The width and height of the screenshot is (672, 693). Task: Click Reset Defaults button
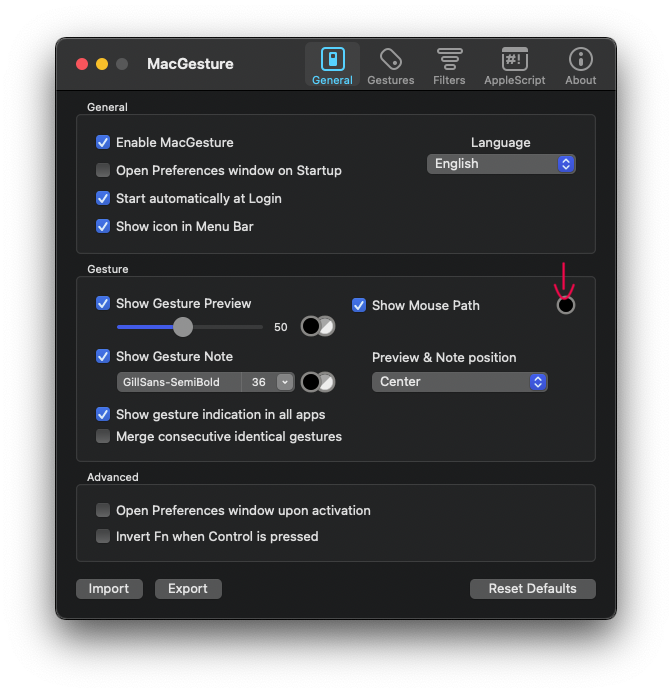533,589
